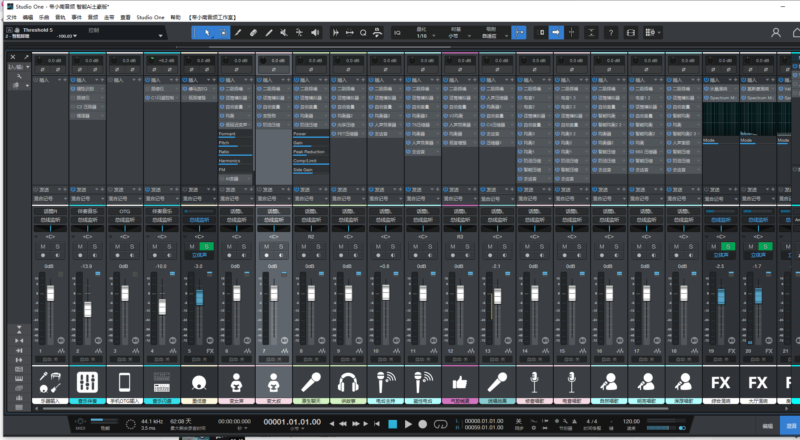Screen dimensions: 800x440
Task: Disable the green solo on channel 19
Action: tap(728, 247)
